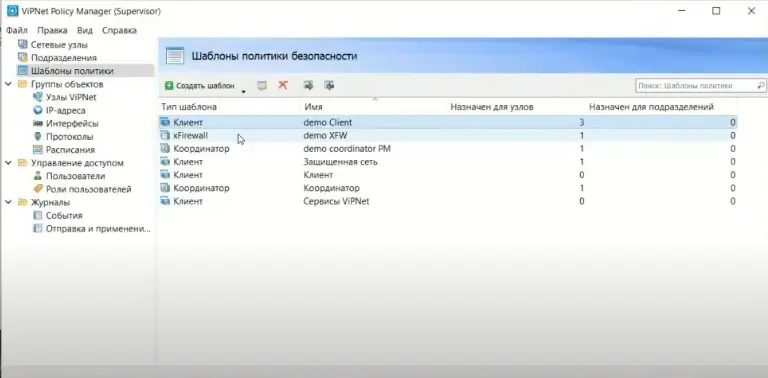
Task: Select the demo XFW template row
Action: 448,136
